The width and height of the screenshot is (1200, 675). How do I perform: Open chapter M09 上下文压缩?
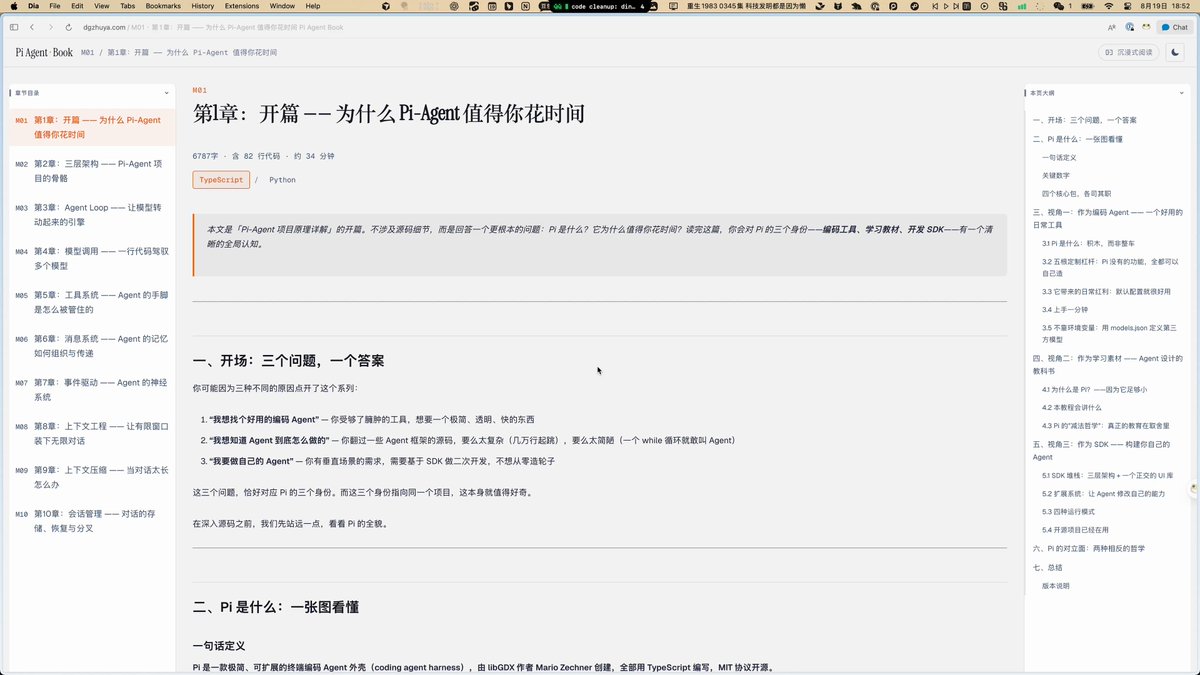point(92,477)
